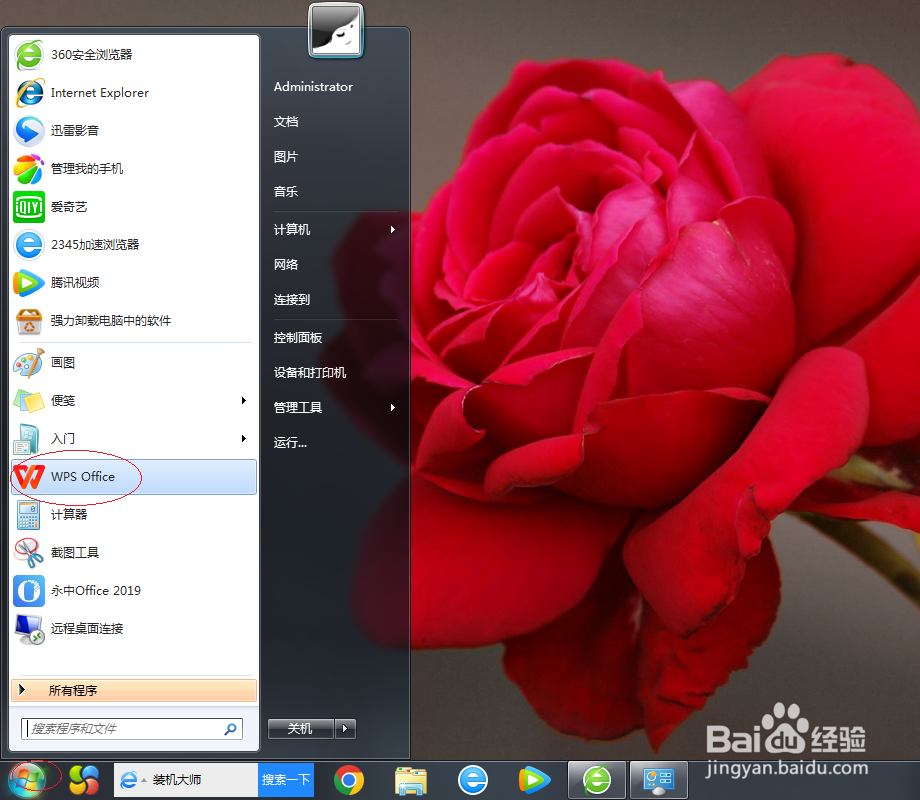Open 迅雷影音 media player

click(x=134, y=130)
